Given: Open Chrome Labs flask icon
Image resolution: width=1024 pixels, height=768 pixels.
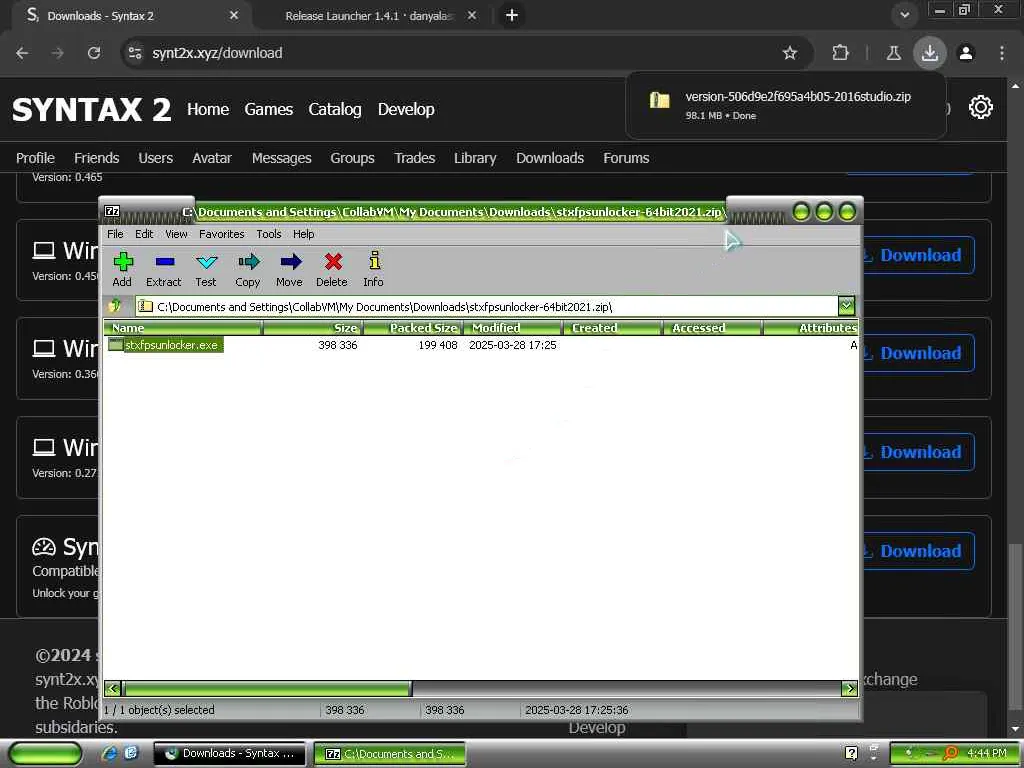Looking at the screenshot, I should (x=893, y=53).
